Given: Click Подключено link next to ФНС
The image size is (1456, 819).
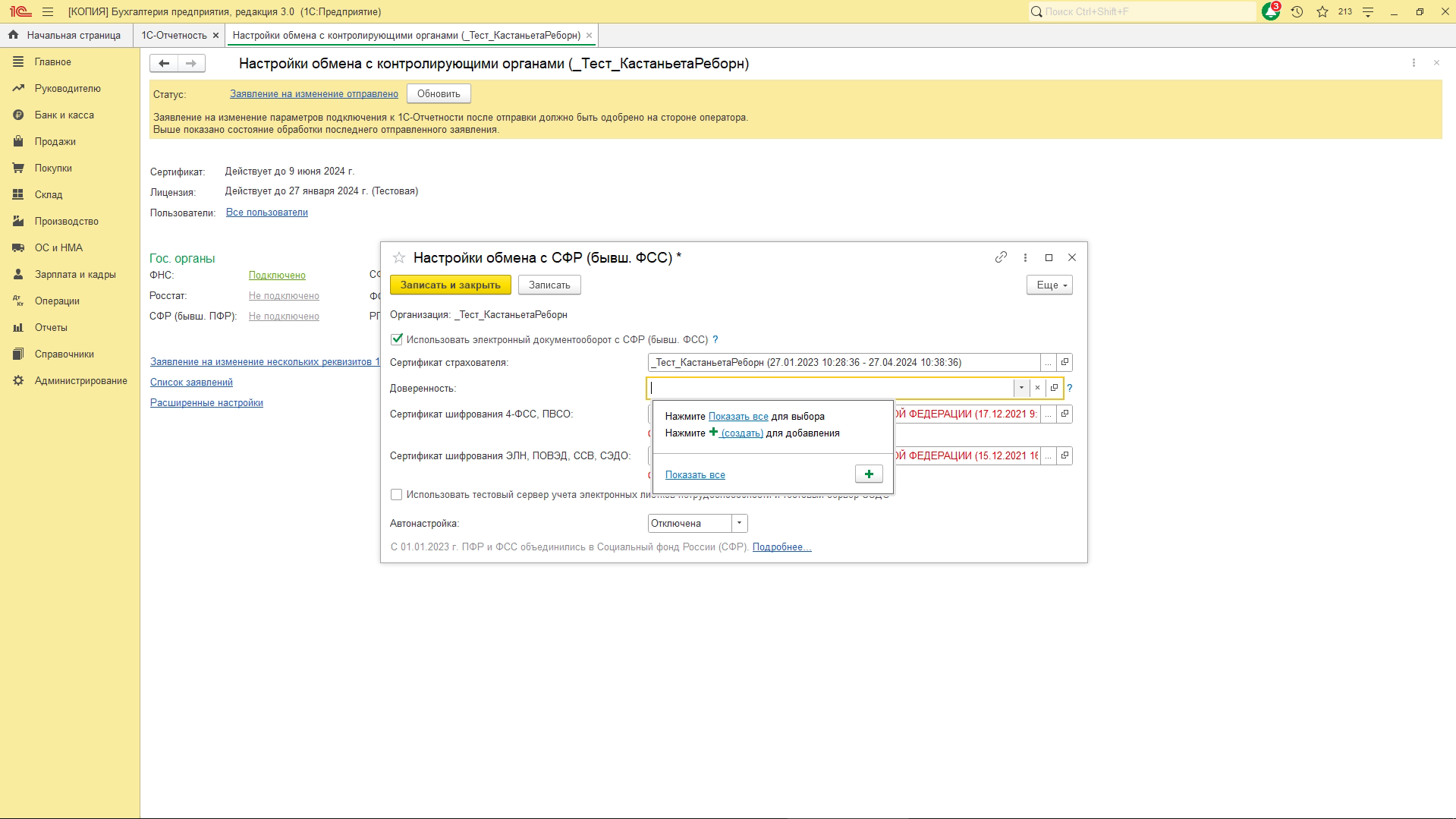Looking at the screenshot, I should coord(277,276).
